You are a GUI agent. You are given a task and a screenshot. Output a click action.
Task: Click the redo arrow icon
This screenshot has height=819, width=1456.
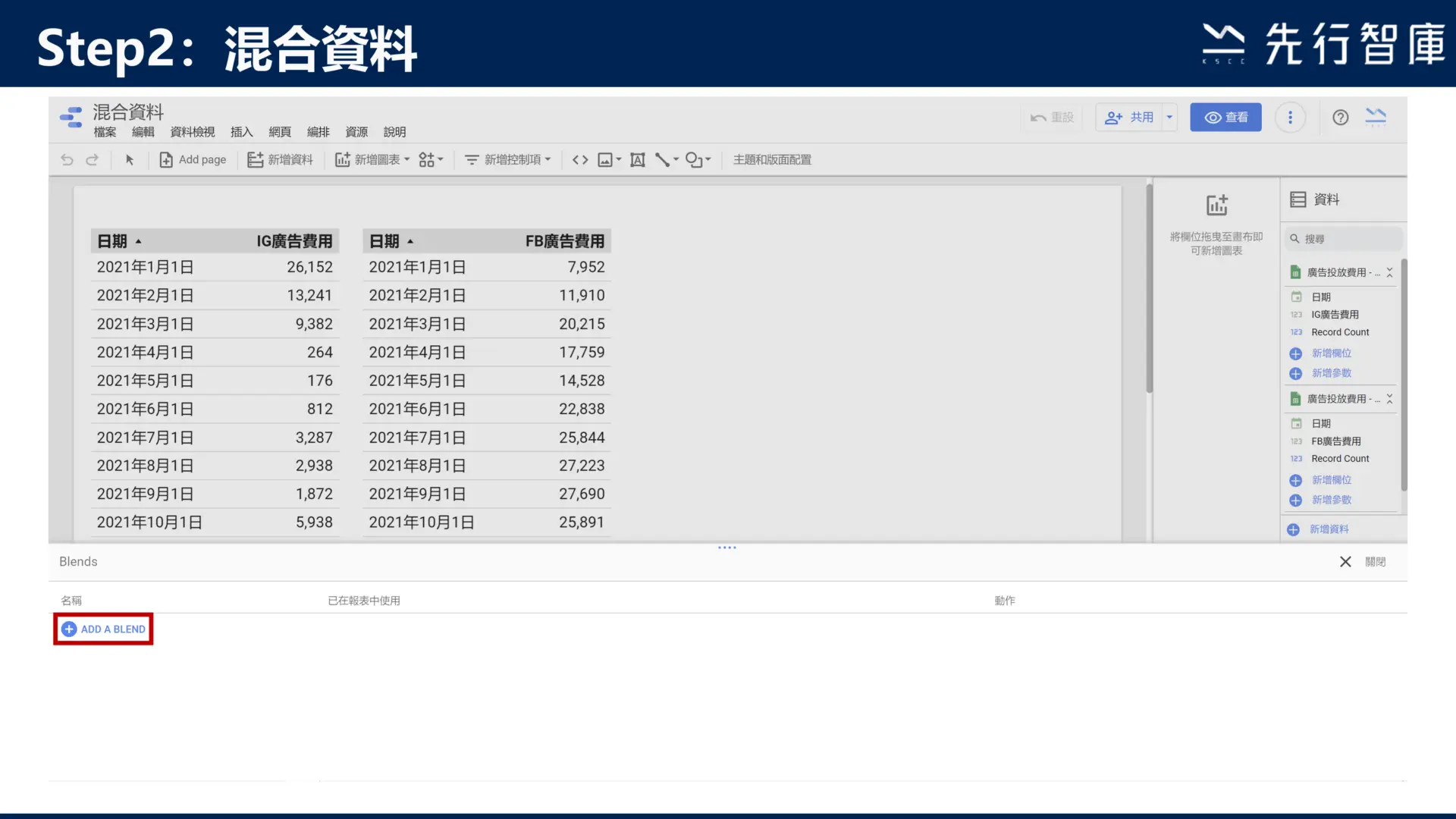click(x=92, y=159)
